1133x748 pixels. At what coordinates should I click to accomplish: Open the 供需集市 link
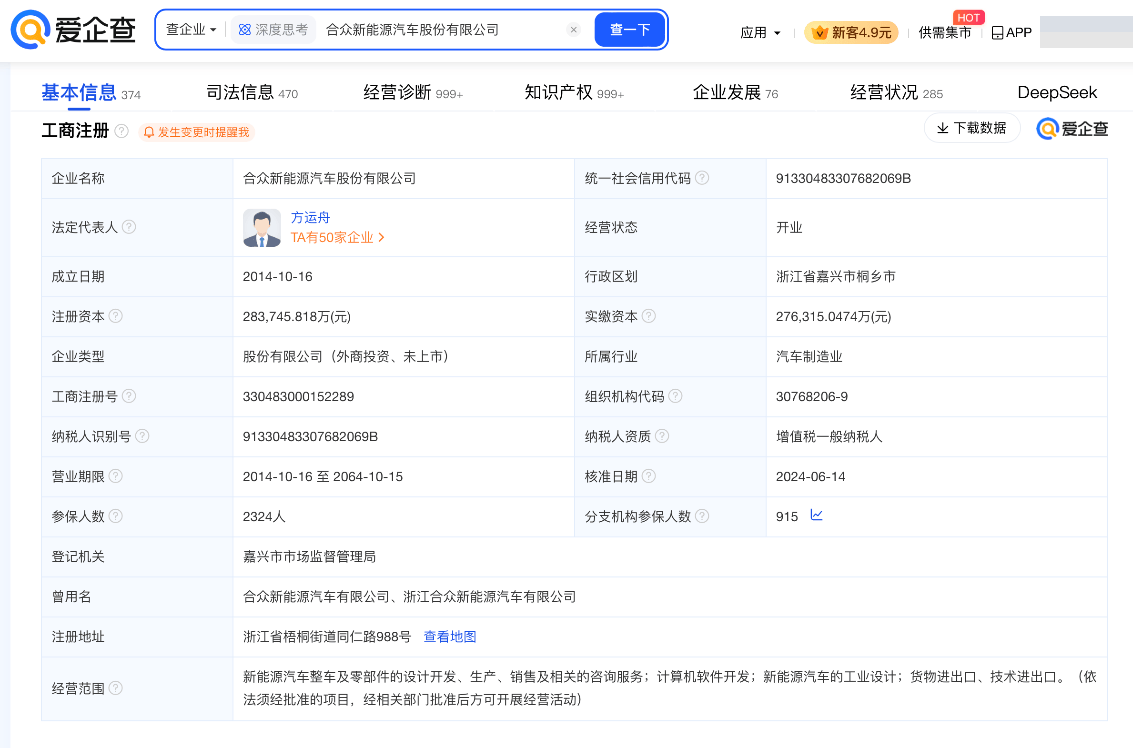[x=944, y=33]
